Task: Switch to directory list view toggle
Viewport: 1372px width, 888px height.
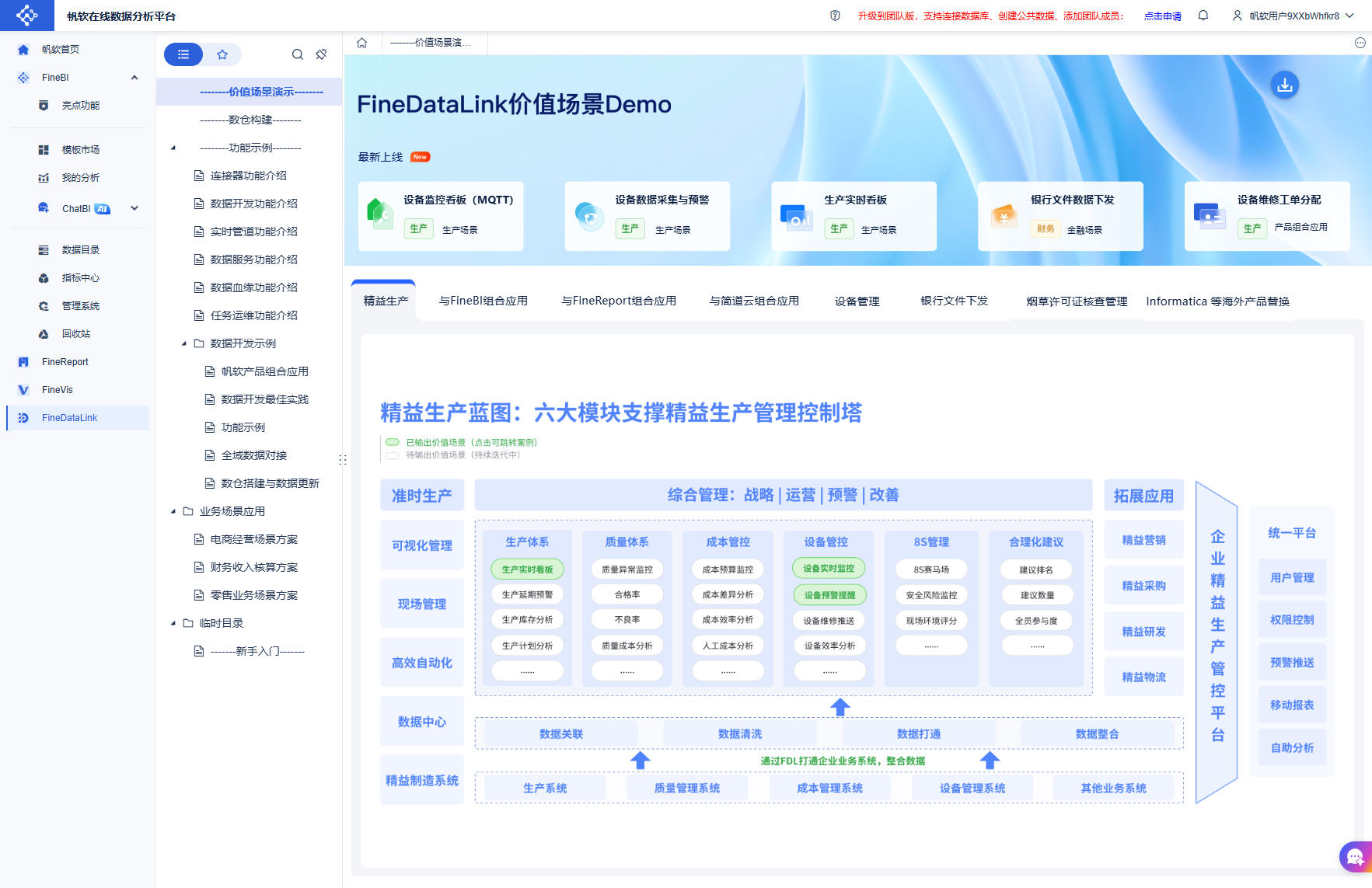Action: [183, 54]
